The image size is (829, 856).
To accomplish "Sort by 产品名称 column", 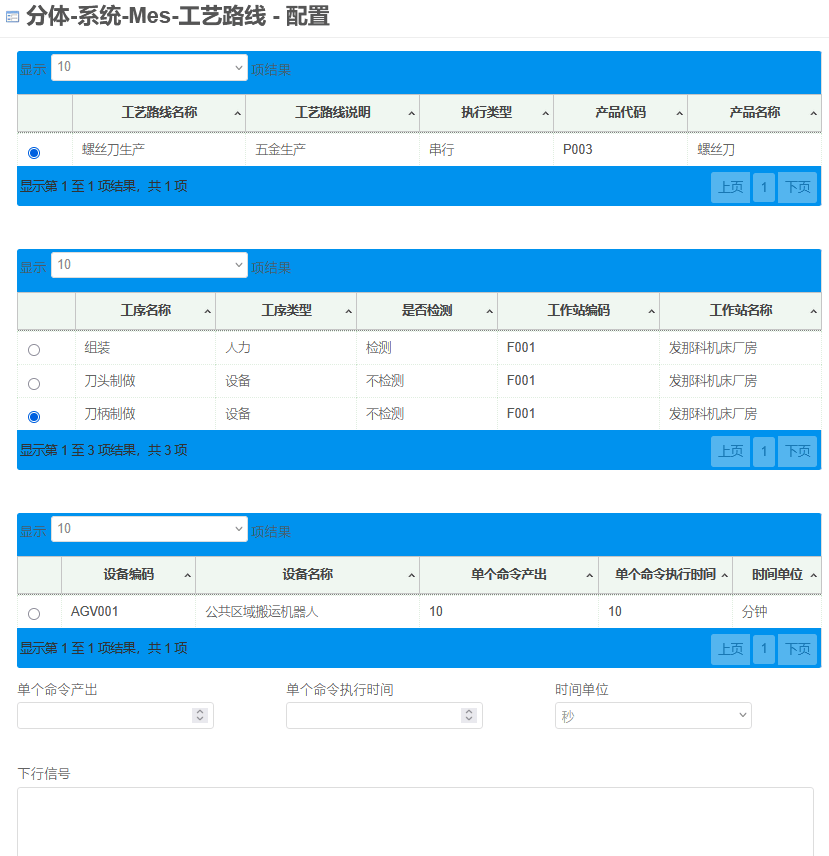I will 755,113.
